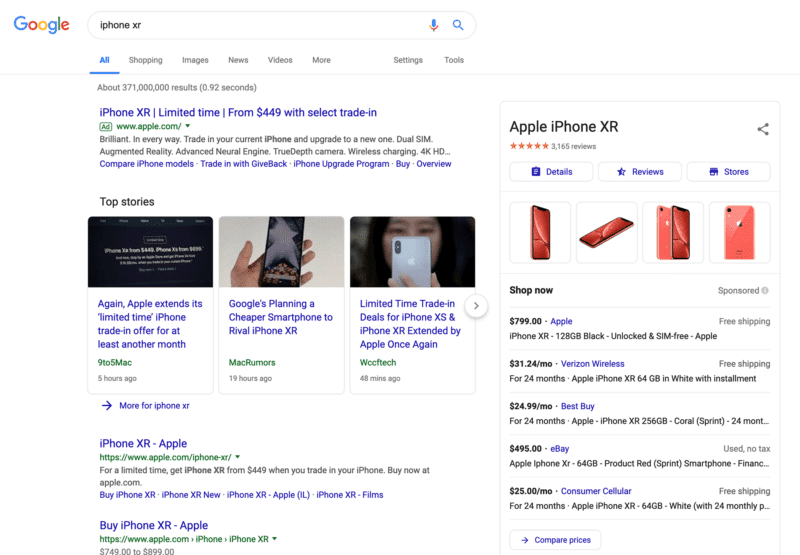Click the first red iPhone XR thumbnail
The image size is (800, 555).
pyautogui.click(x=540, y=232)
